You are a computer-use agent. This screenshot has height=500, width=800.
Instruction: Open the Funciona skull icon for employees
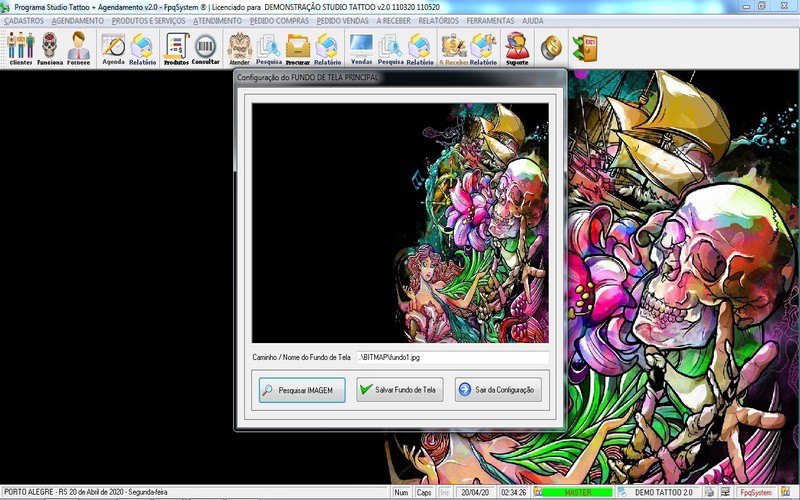tap(49, 48)
